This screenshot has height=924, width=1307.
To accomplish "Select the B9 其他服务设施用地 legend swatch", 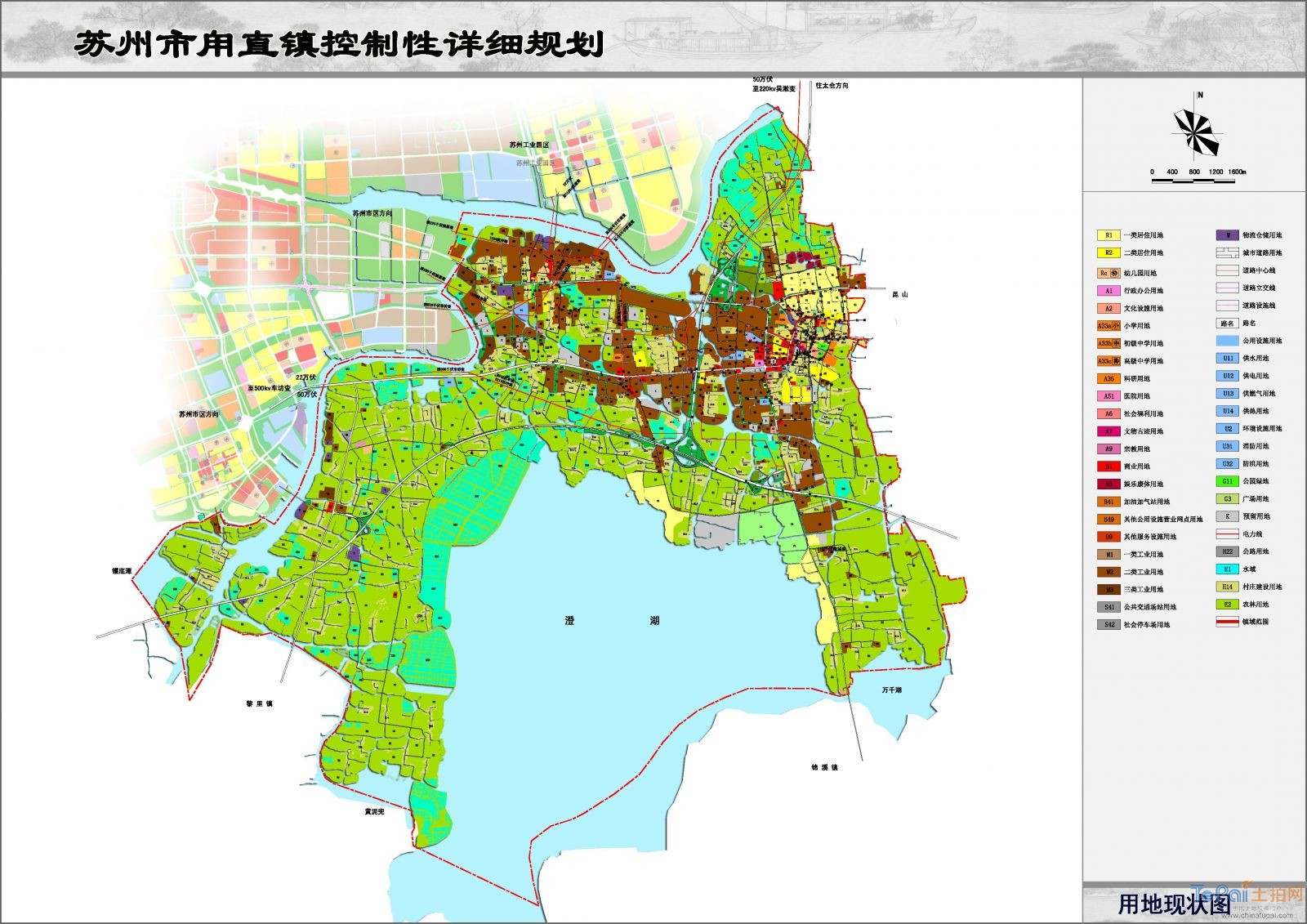I will pos(1108,538).
